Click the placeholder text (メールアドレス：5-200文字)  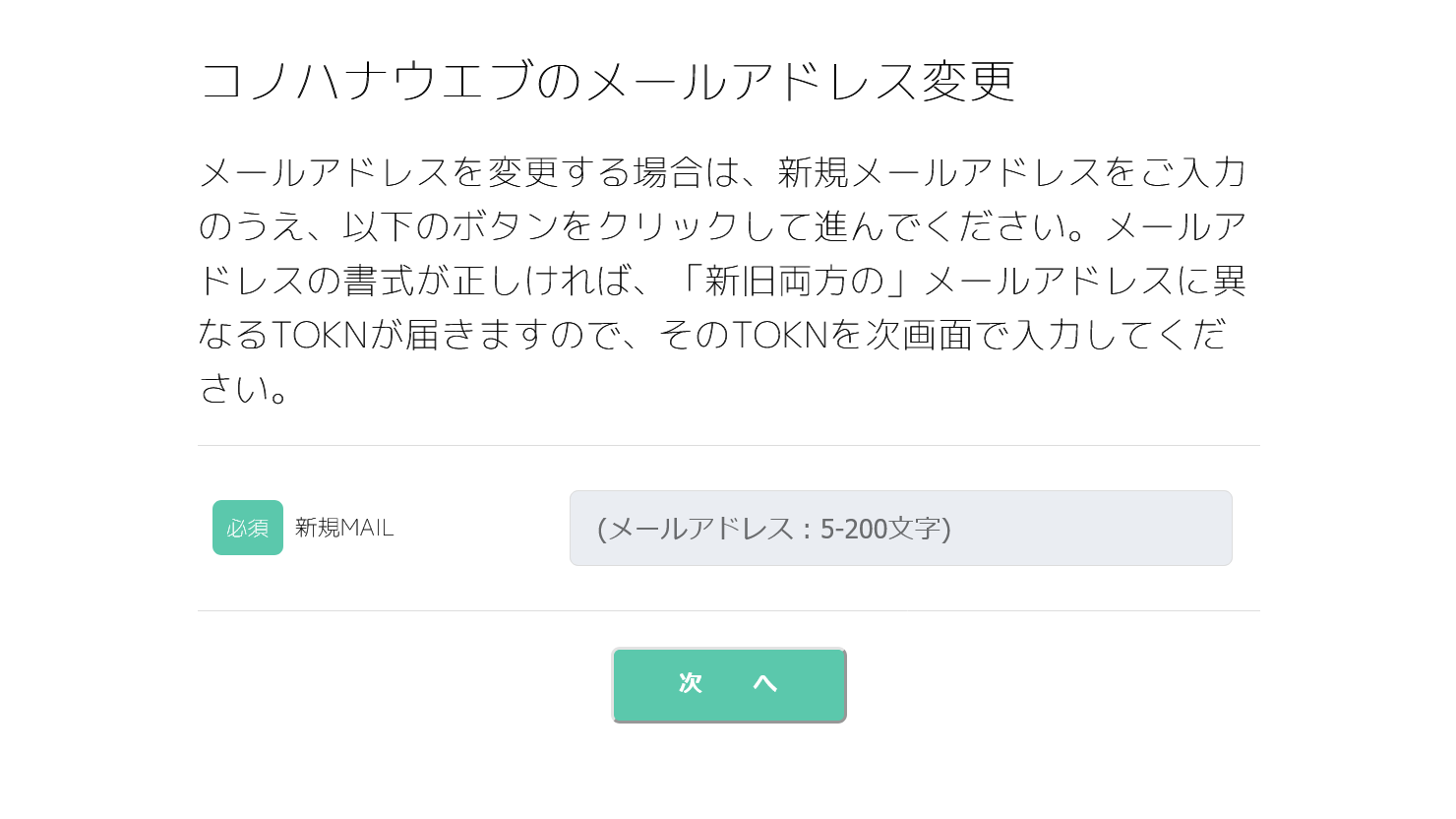tap(774, 529)
